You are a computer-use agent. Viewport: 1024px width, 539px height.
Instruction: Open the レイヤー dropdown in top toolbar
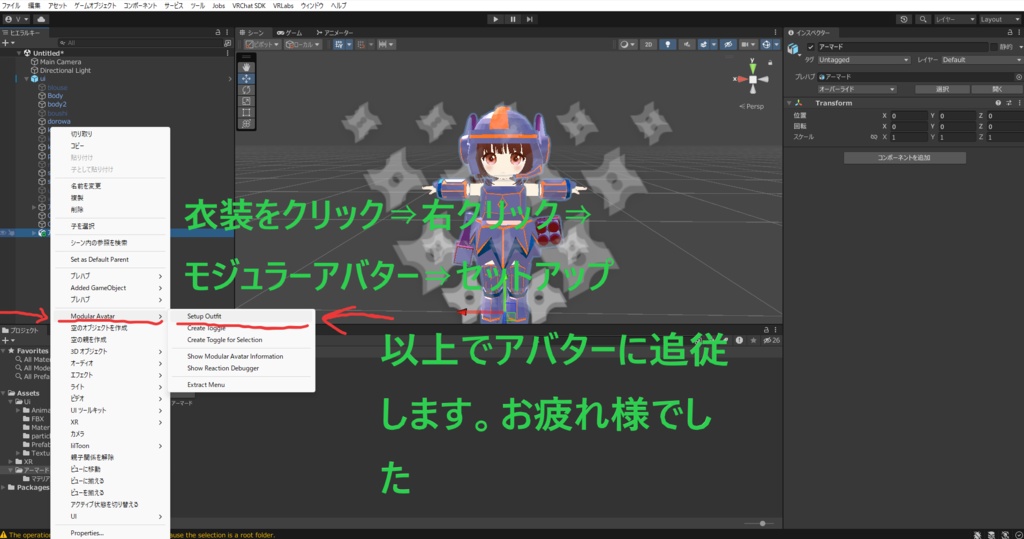[x=955, y=19]
